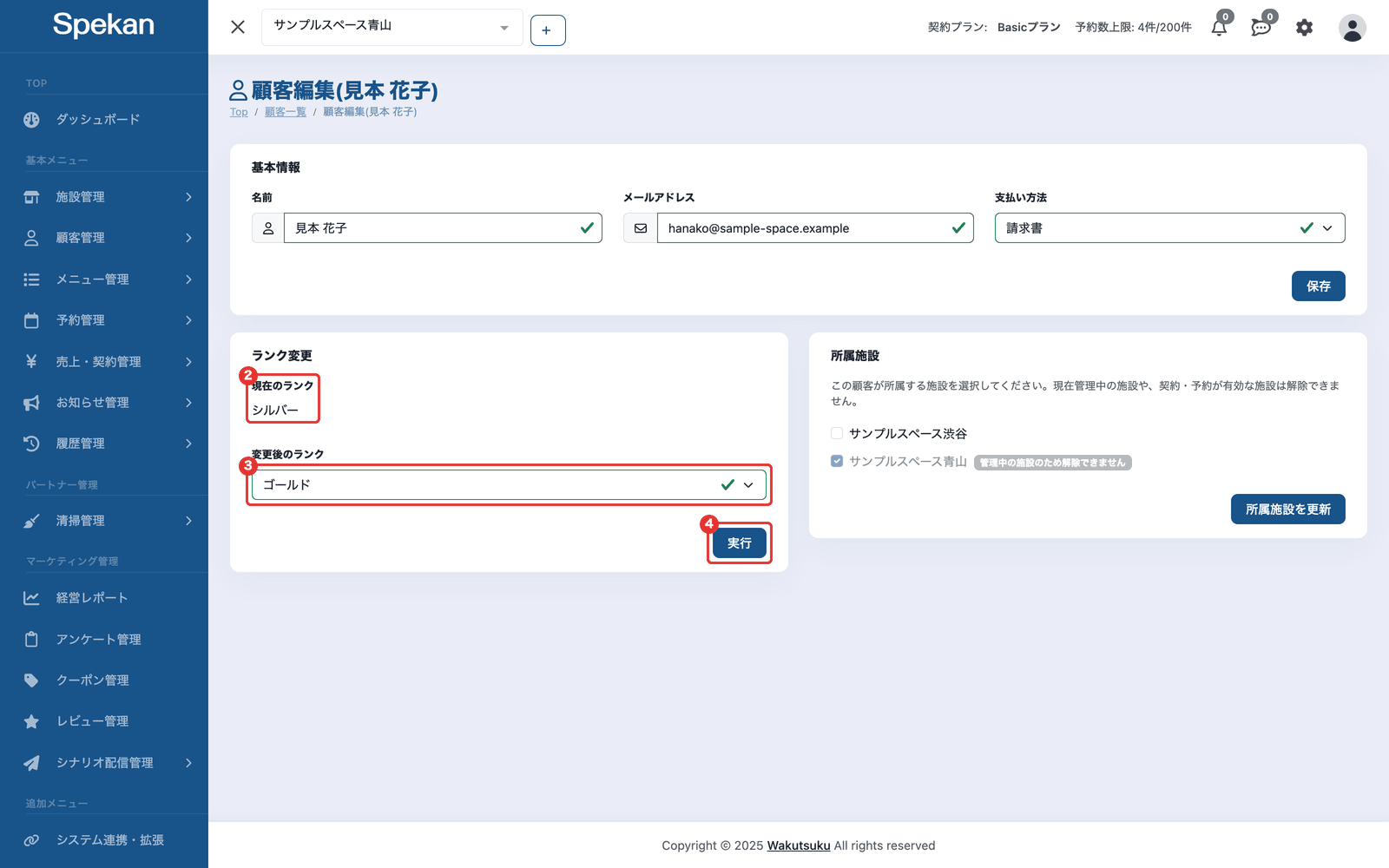This screenshot has height=868, width=1389.
Task: Expand 売上・契約管理 menu
Action: coord(104,362)
